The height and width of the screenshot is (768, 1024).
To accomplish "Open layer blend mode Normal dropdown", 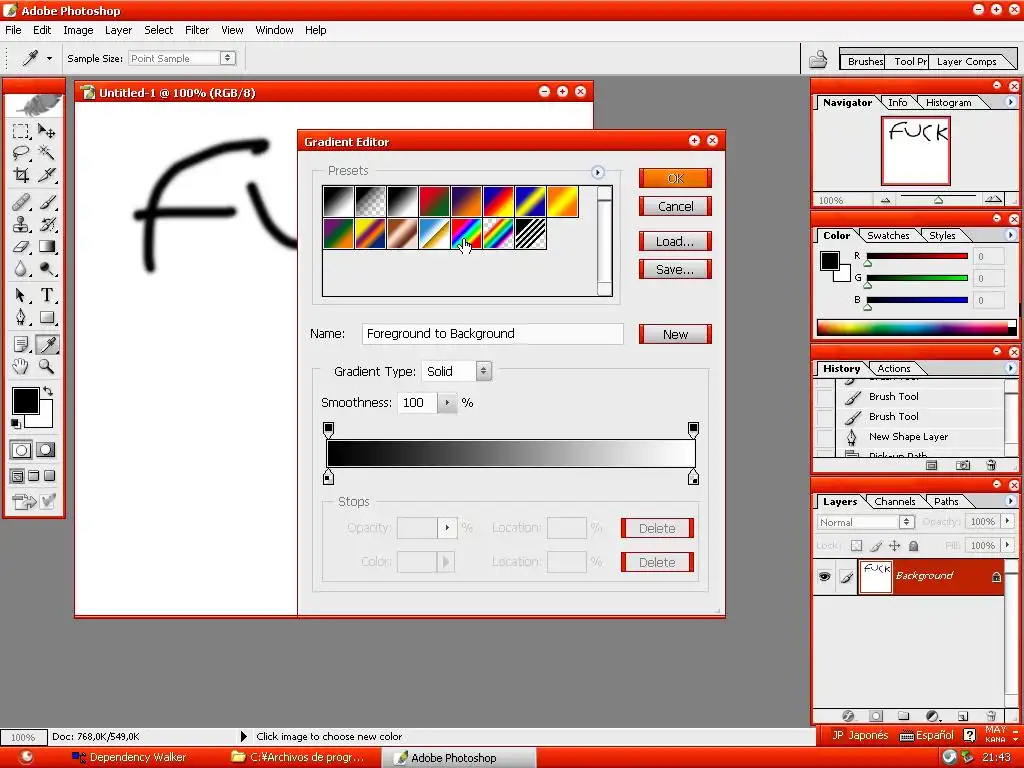I will (906, 522).
